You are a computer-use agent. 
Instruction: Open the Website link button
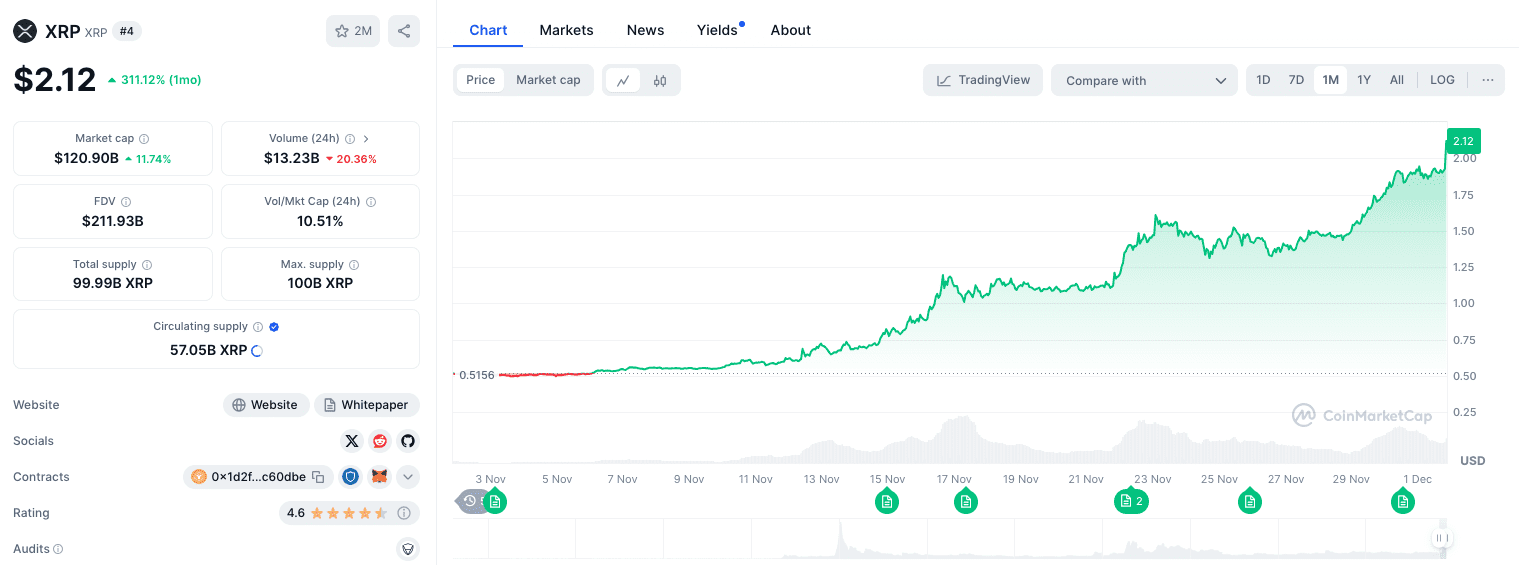pos(265,405)
